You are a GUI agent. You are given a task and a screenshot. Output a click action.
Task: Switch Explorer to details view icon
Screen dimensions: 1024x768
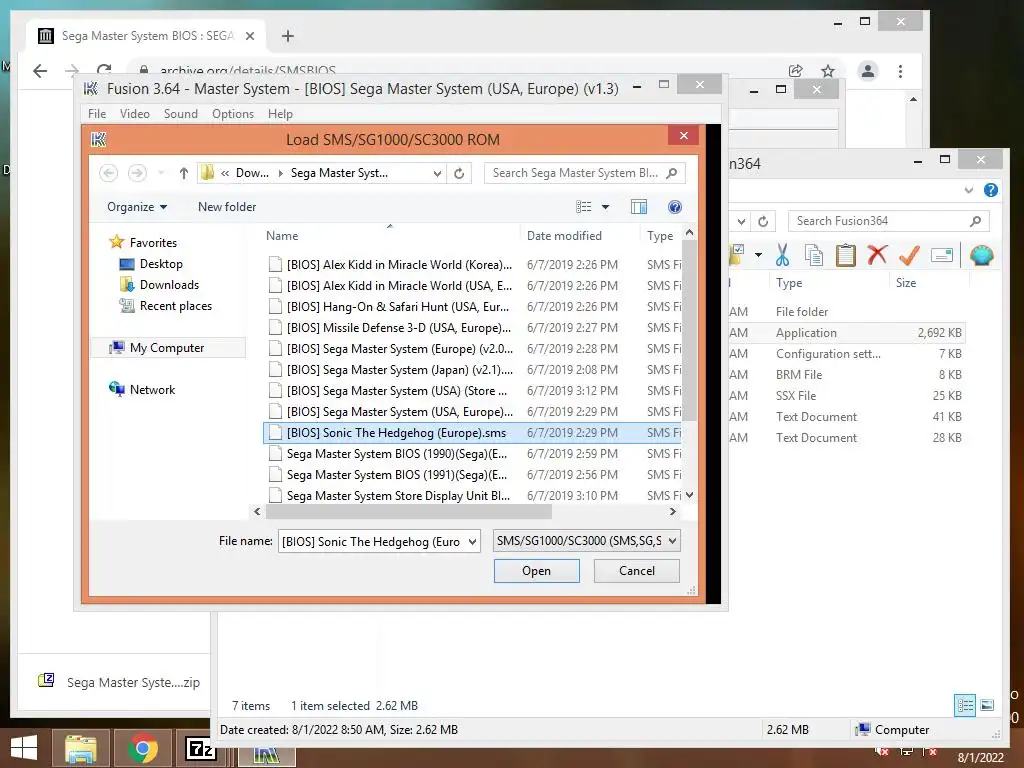coord(965,705)
